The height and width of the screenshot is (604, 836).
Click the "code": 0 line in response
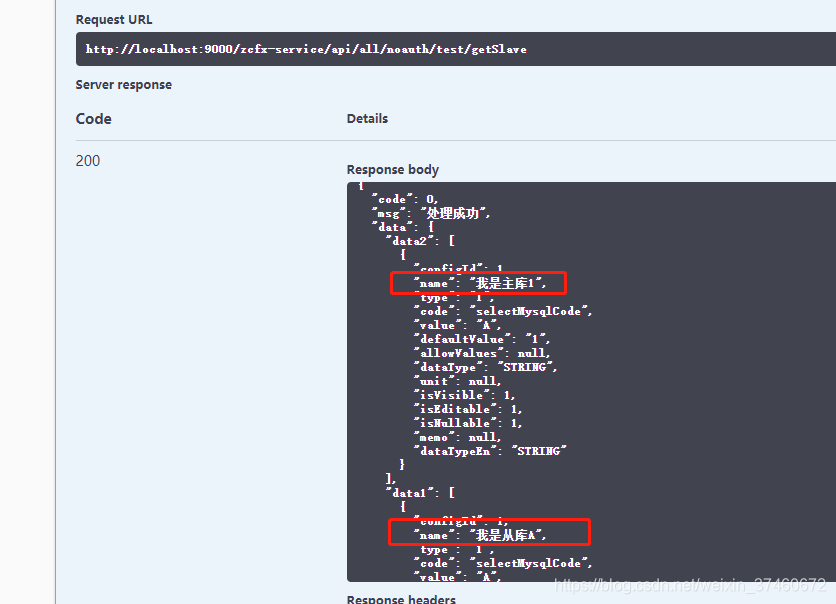pos(405,199)
